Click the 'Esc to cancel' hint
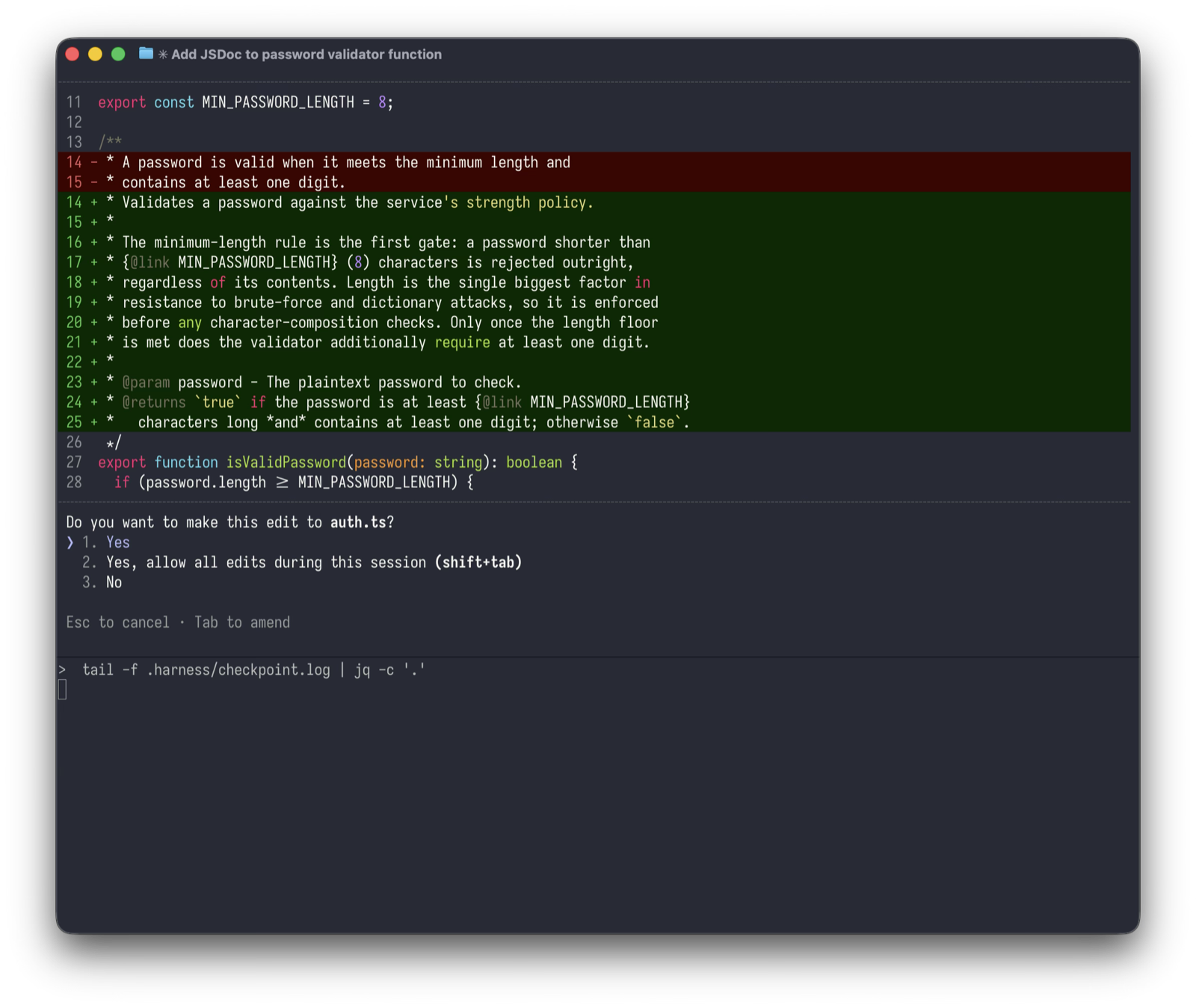The height and width of the screenshot is (1008, 1196). (117, 622)
